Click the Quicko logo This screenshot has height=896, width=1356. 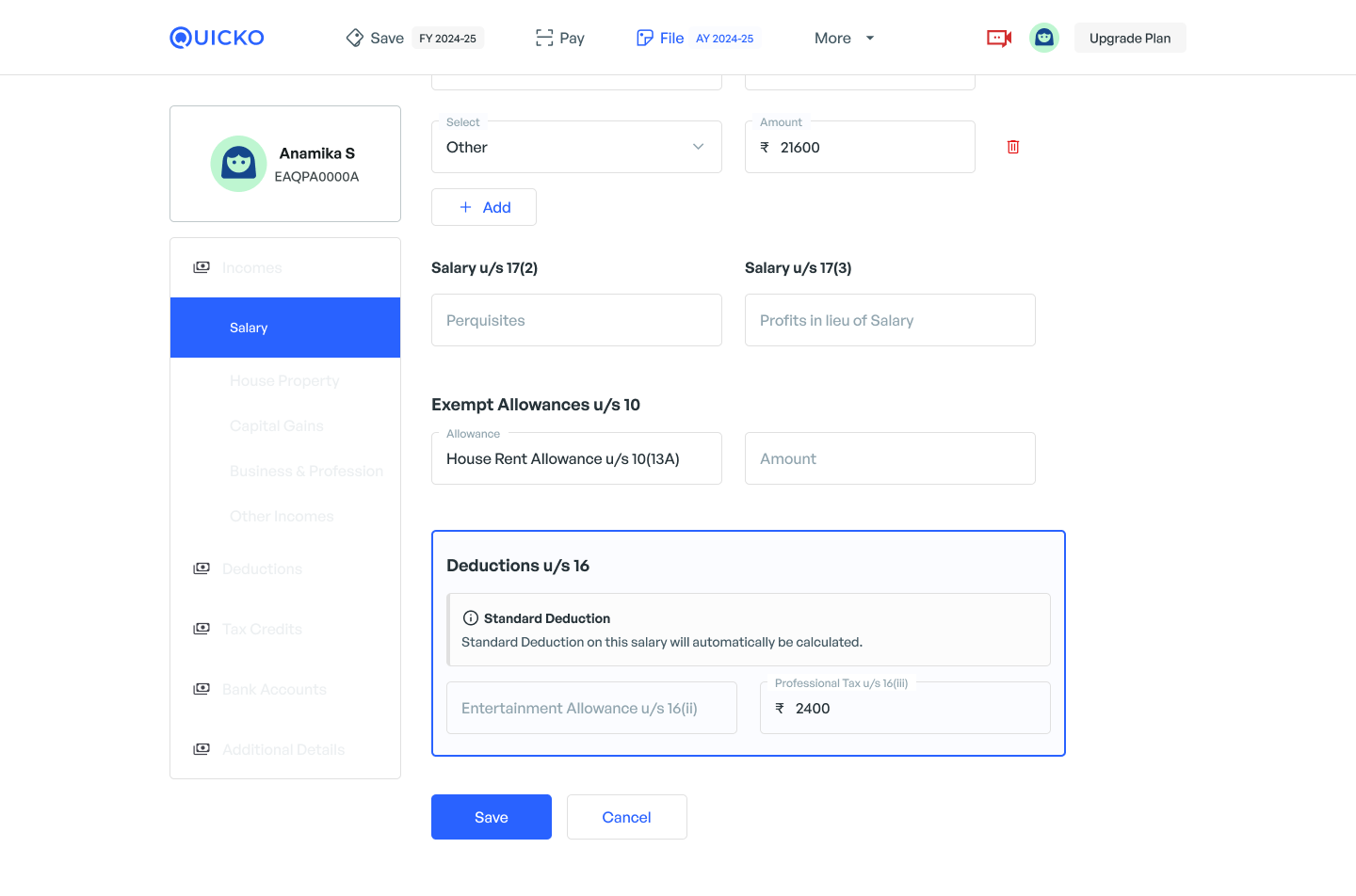pos(217,38)
